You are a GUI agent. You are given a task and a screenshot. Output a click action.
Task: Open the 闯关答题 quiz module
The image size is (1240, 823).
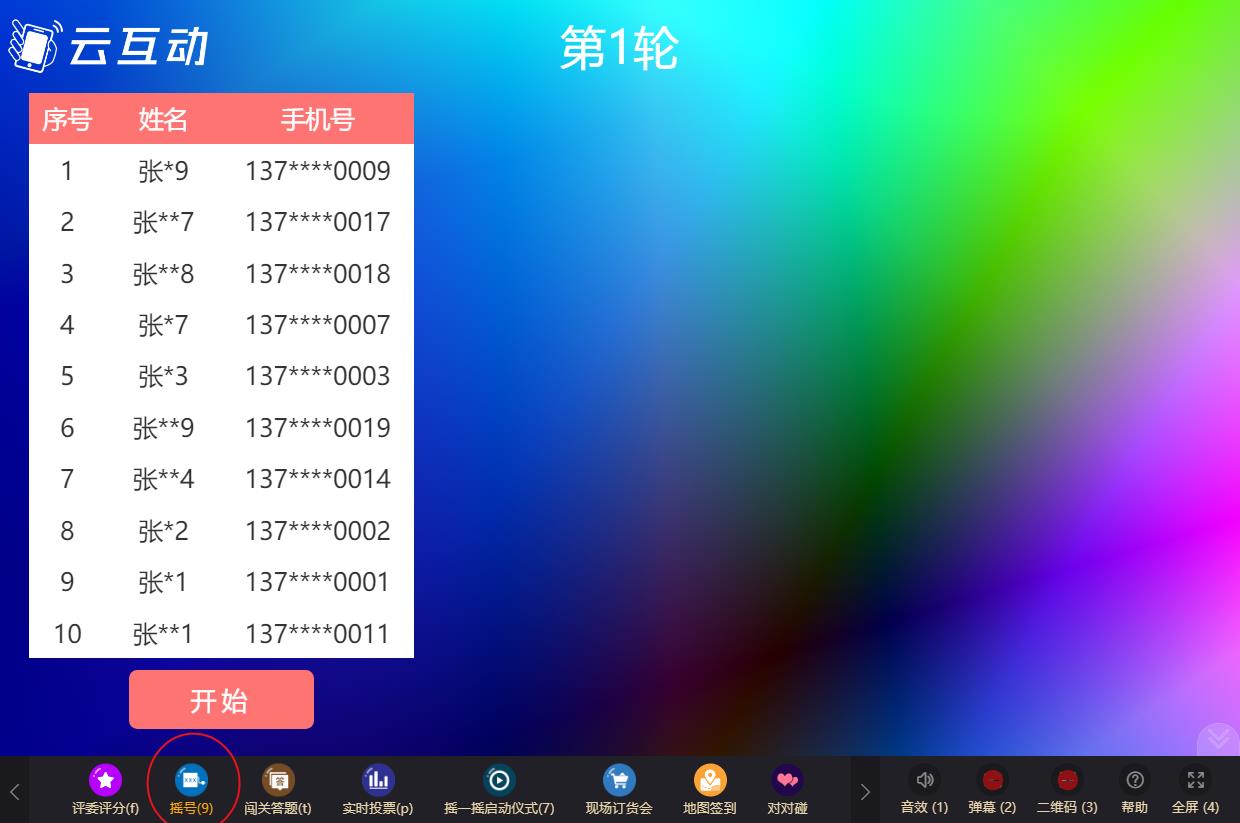278,781
